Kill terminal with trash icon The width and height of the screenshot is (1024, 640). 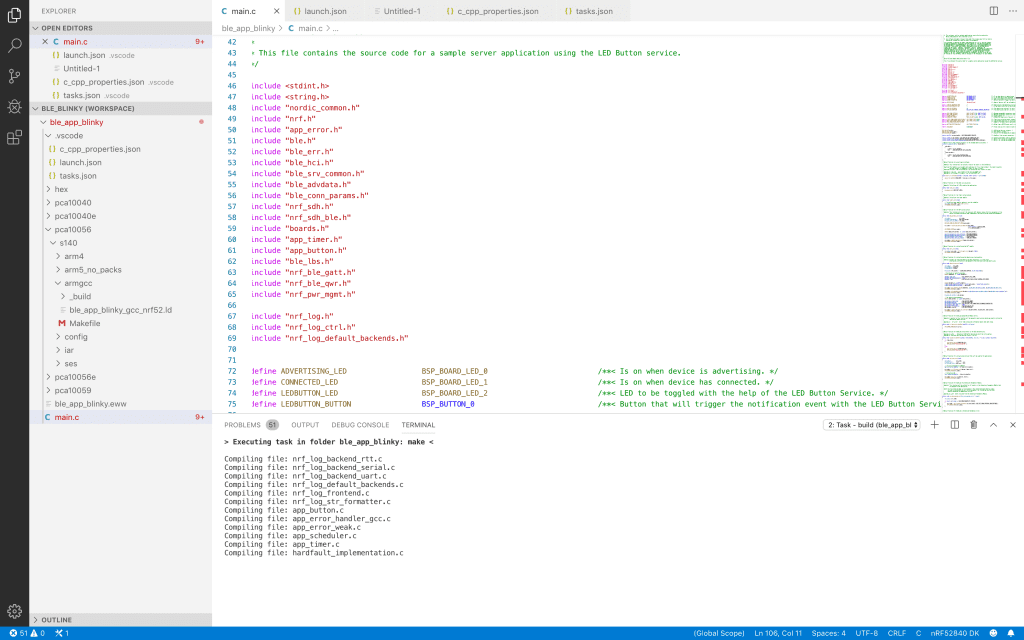(974, 424)
